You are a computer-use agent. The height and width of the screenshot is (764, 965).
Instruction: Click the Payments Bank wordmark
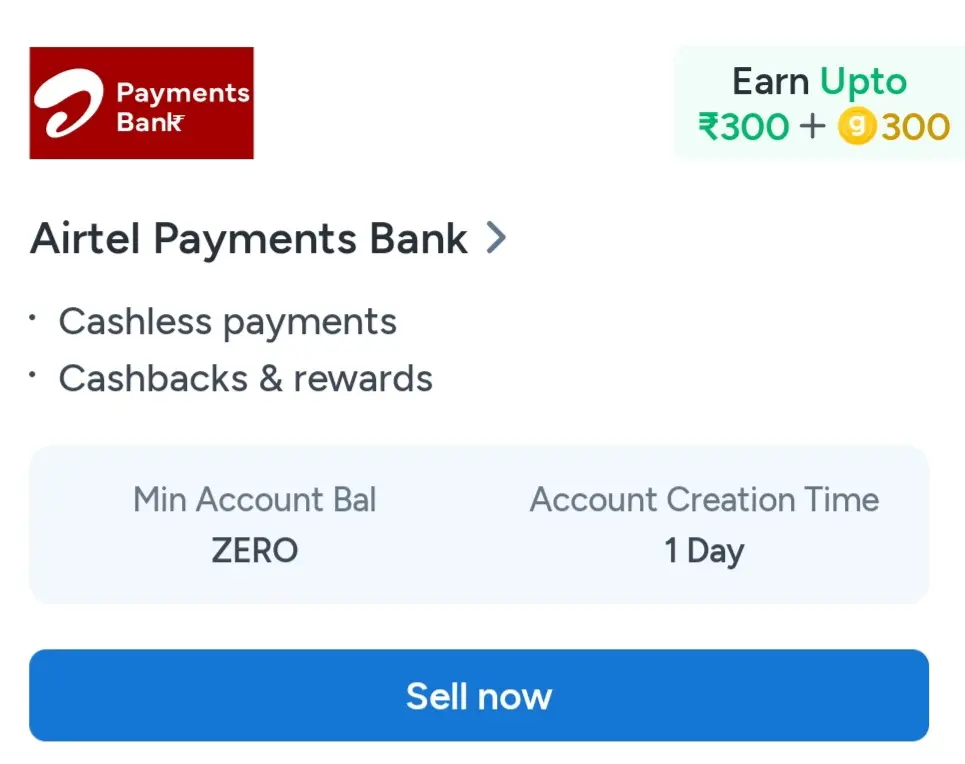183,103
